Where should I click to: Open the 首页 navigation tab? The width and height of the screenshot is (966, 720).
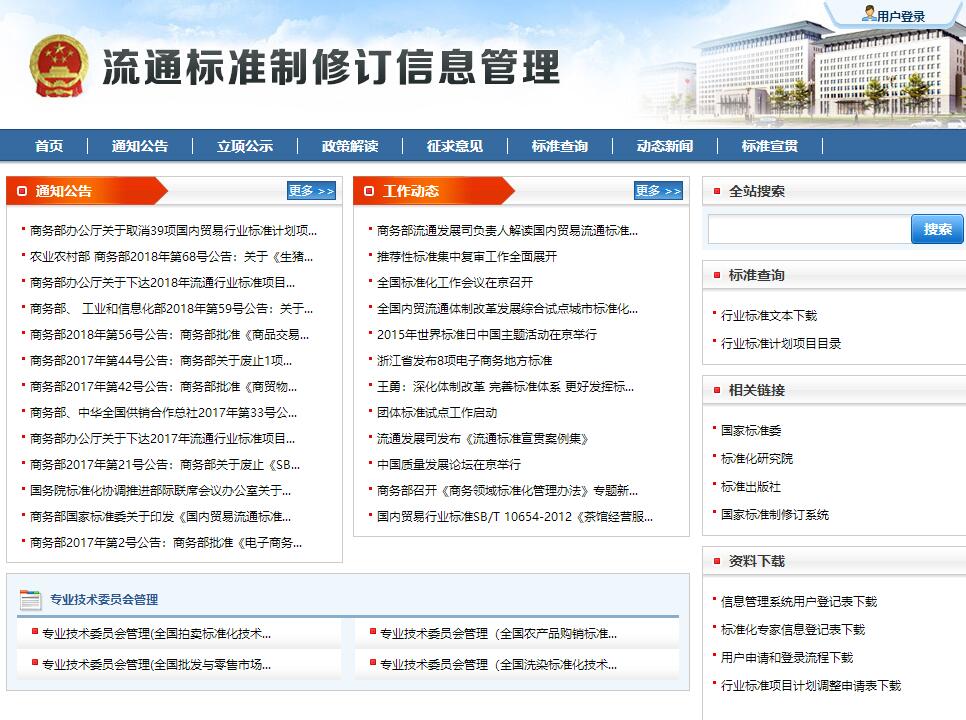click(x=49, y=146)
